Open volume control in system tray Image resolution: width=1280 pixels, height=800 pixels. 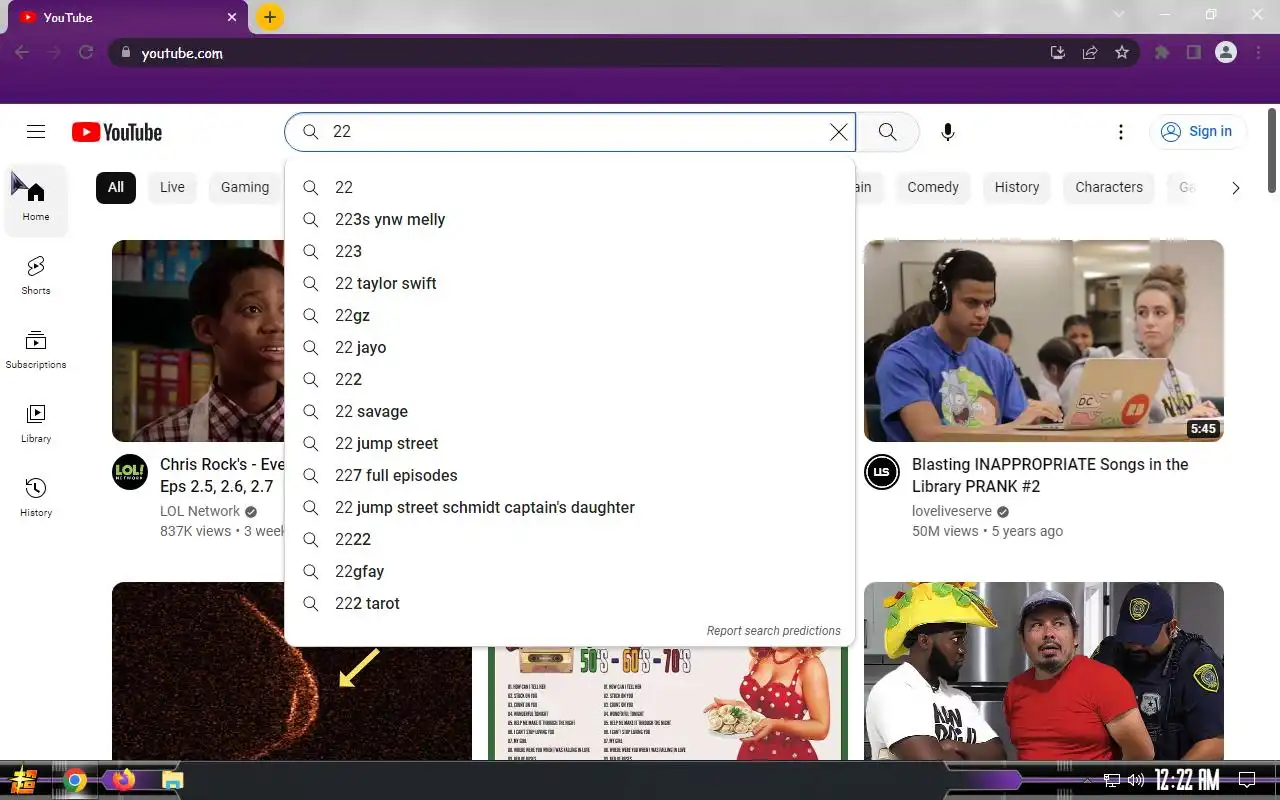click(x=1136, y=780)
